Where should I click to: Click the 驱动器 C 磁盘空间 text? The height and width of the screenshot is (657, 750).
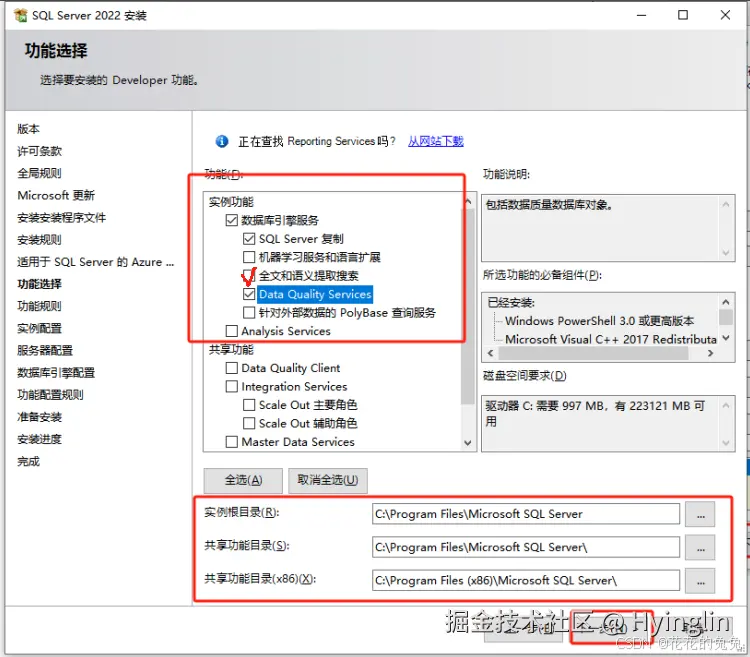(x=595, y=414)
